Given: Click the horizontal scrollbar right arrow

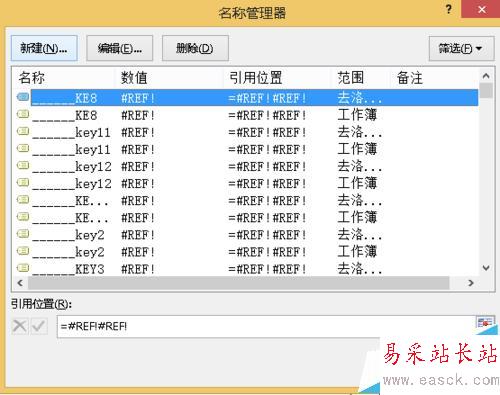Looking at the screenshot, I should coord(471,283).
